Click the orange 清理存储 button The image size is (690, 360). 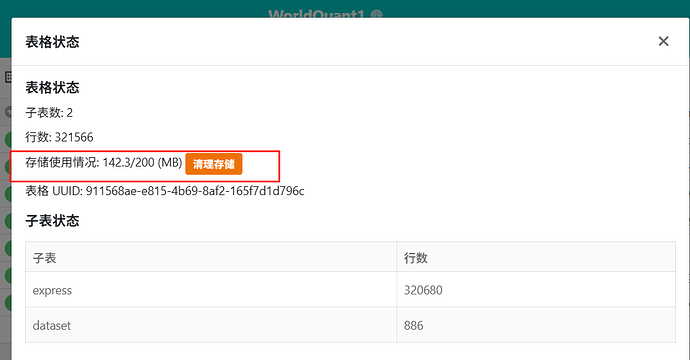point(214,164)
